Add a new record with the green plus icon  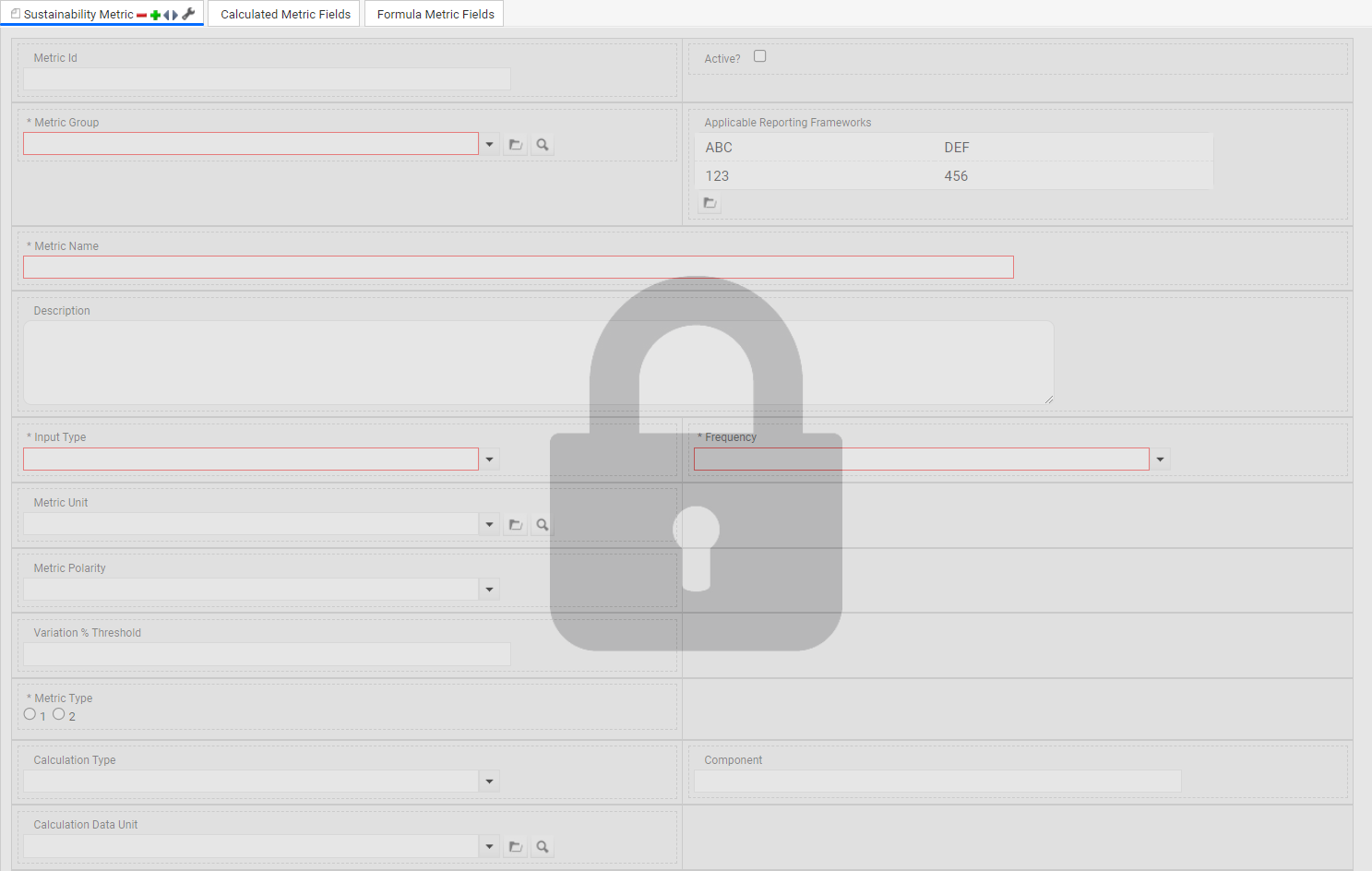pyautogui.click(x=155, y=15)
